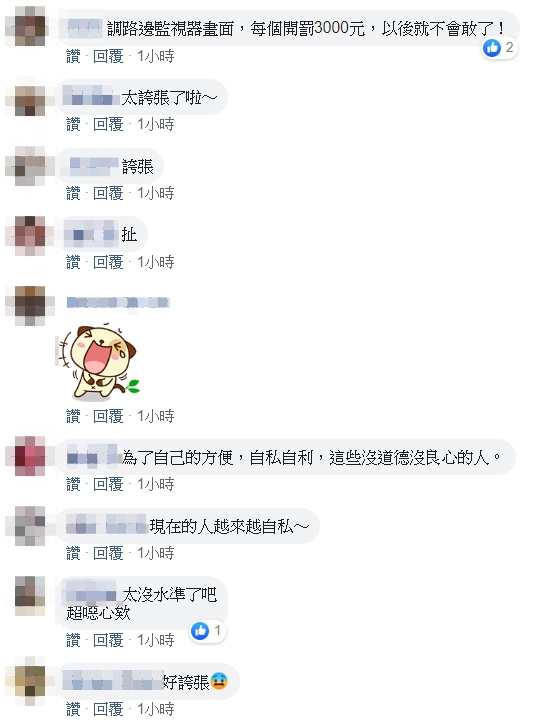
Task: Reply to the 太沒水準了吧 comment
Action: tap(108, 640)
